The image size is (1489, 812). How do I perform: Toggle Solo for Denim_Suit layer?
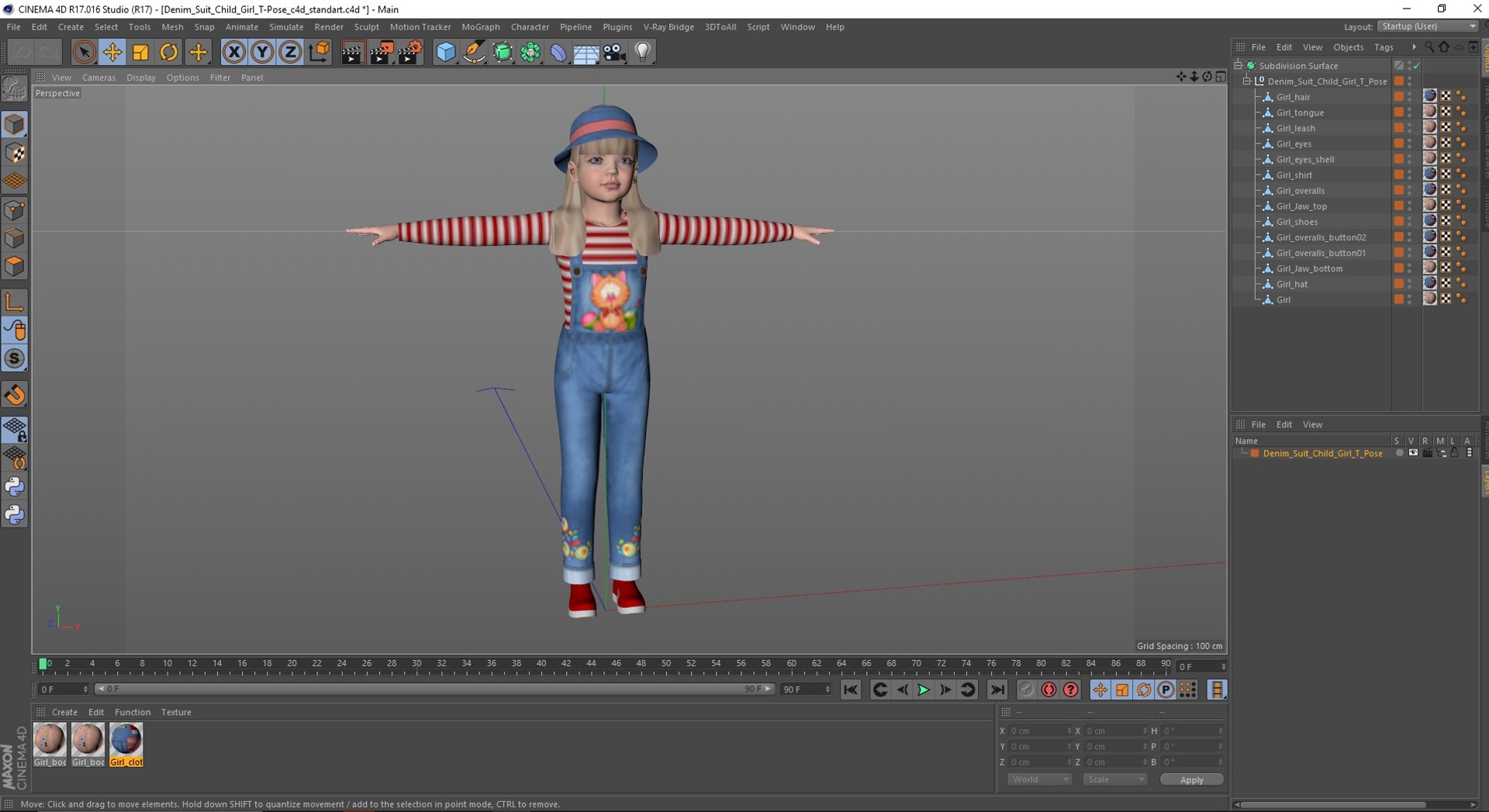tap(1399, 453)
